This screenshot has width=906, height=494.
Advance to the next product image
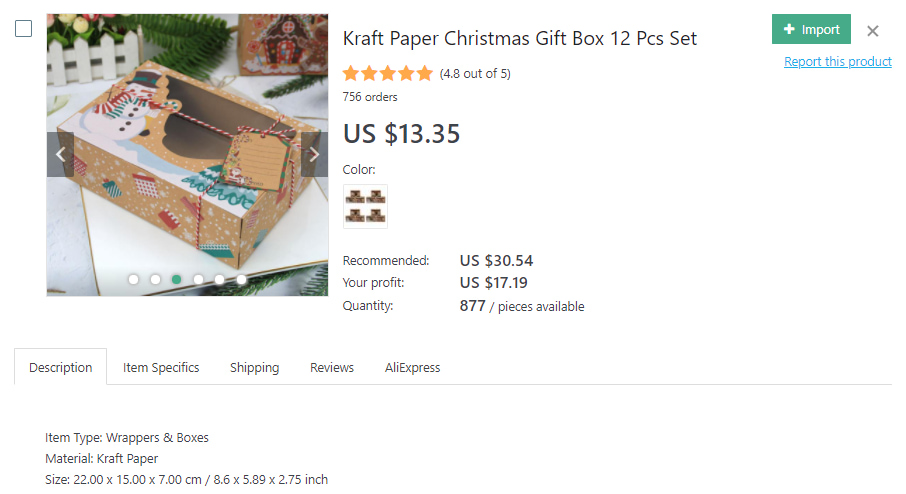pyautogui.click(x=314, y=155)
